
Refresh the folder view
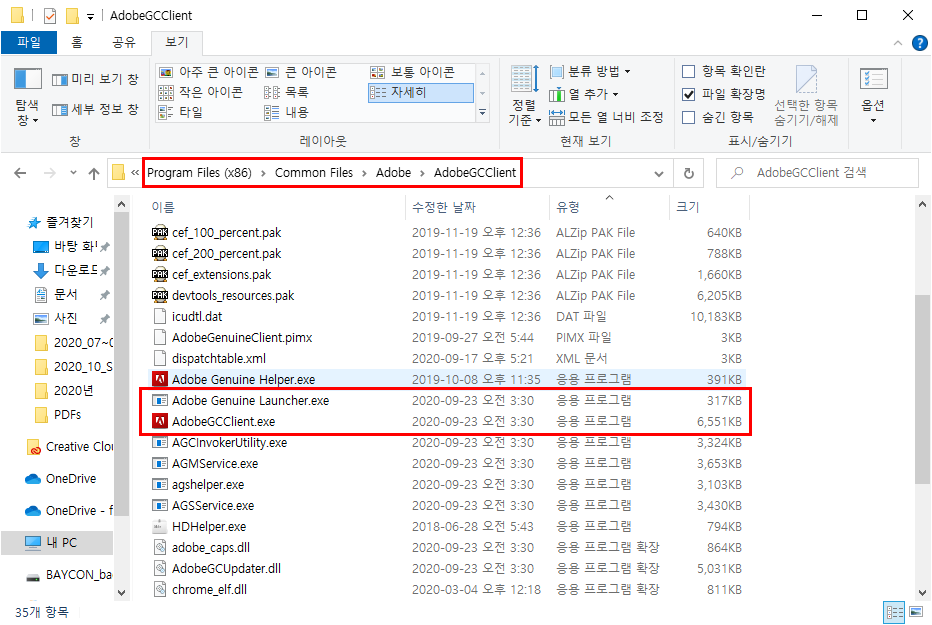click(689, 173)
